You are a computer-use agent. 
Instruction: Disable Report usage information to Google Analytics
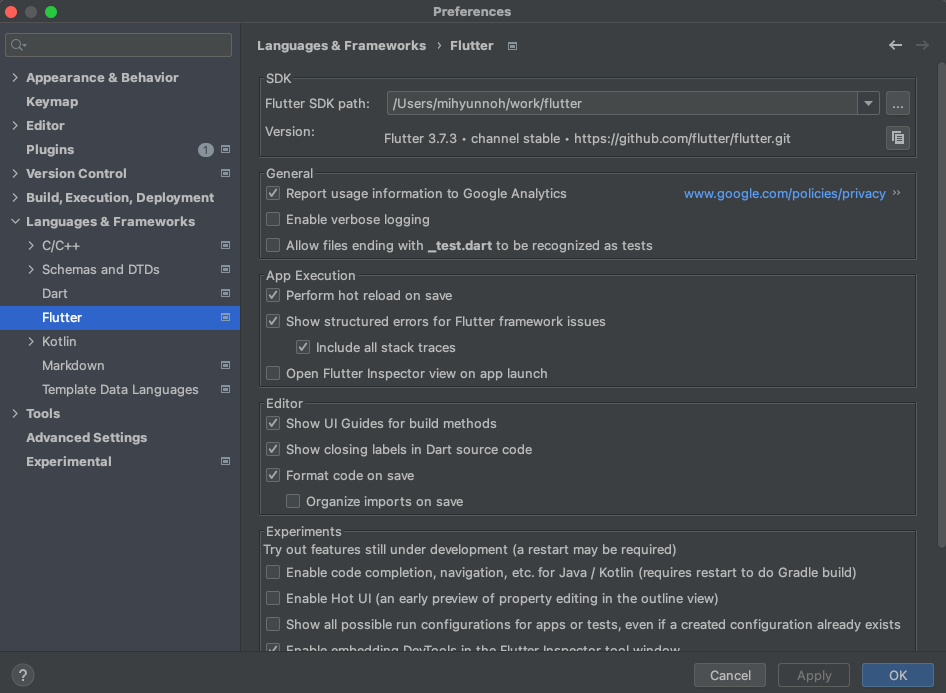click(x=273, y=193)
